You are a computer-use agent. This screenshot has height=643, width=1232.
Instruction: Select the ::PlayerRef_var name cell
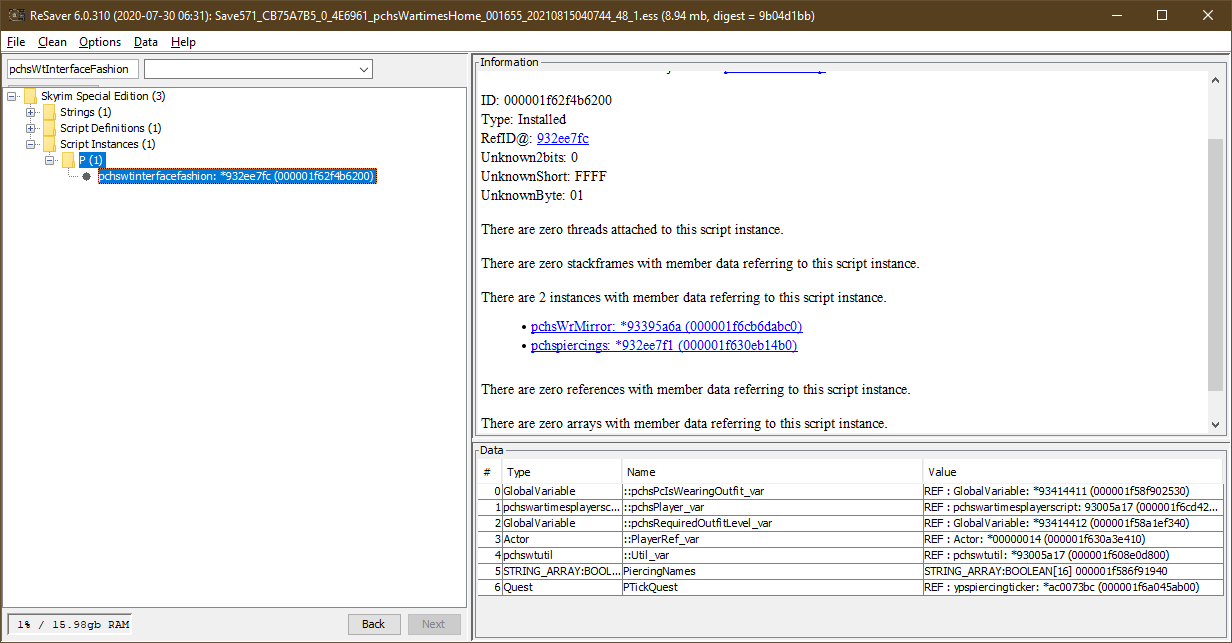click(772, 539)
